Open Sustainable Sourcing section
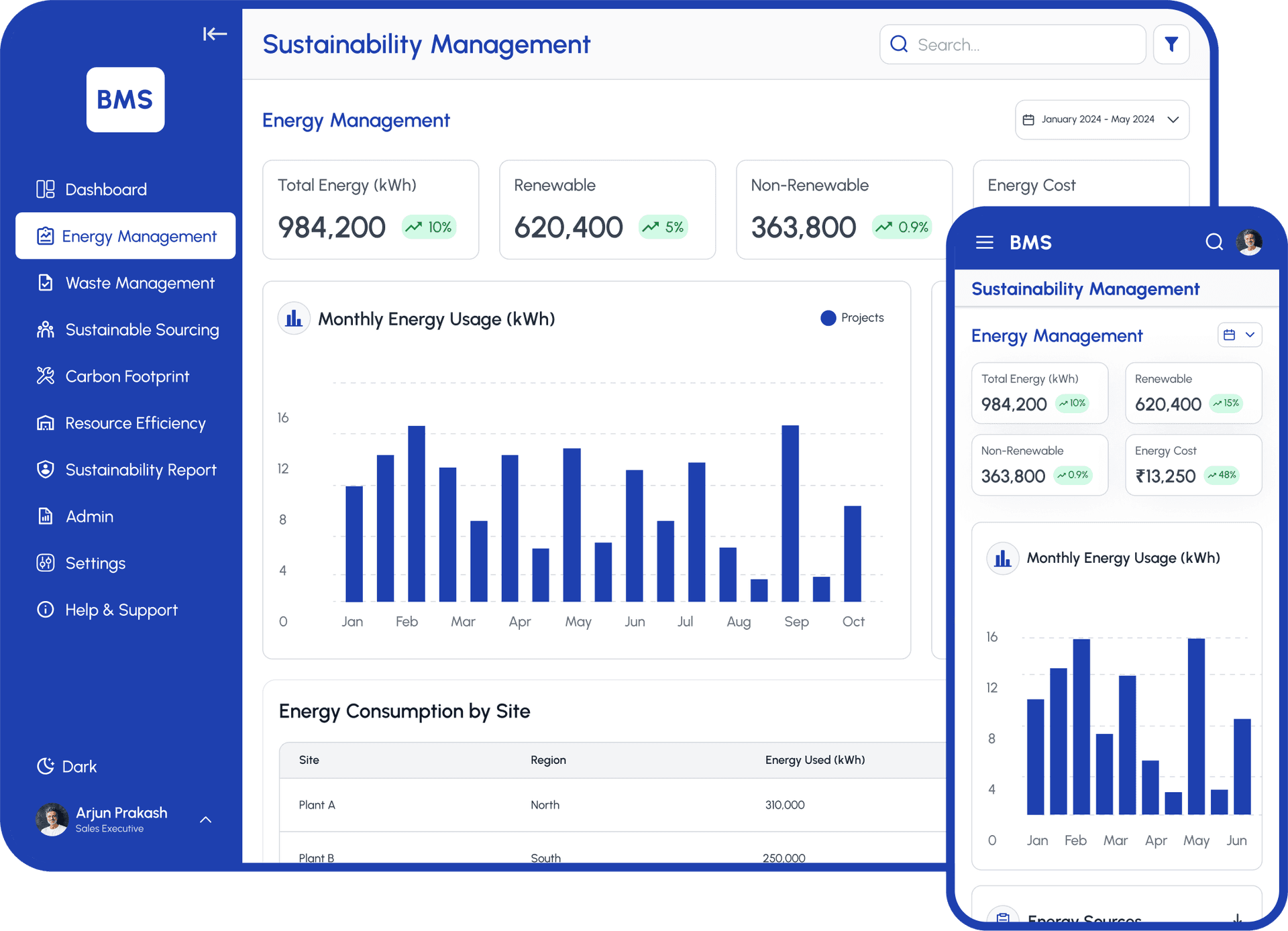 (142, 329)
